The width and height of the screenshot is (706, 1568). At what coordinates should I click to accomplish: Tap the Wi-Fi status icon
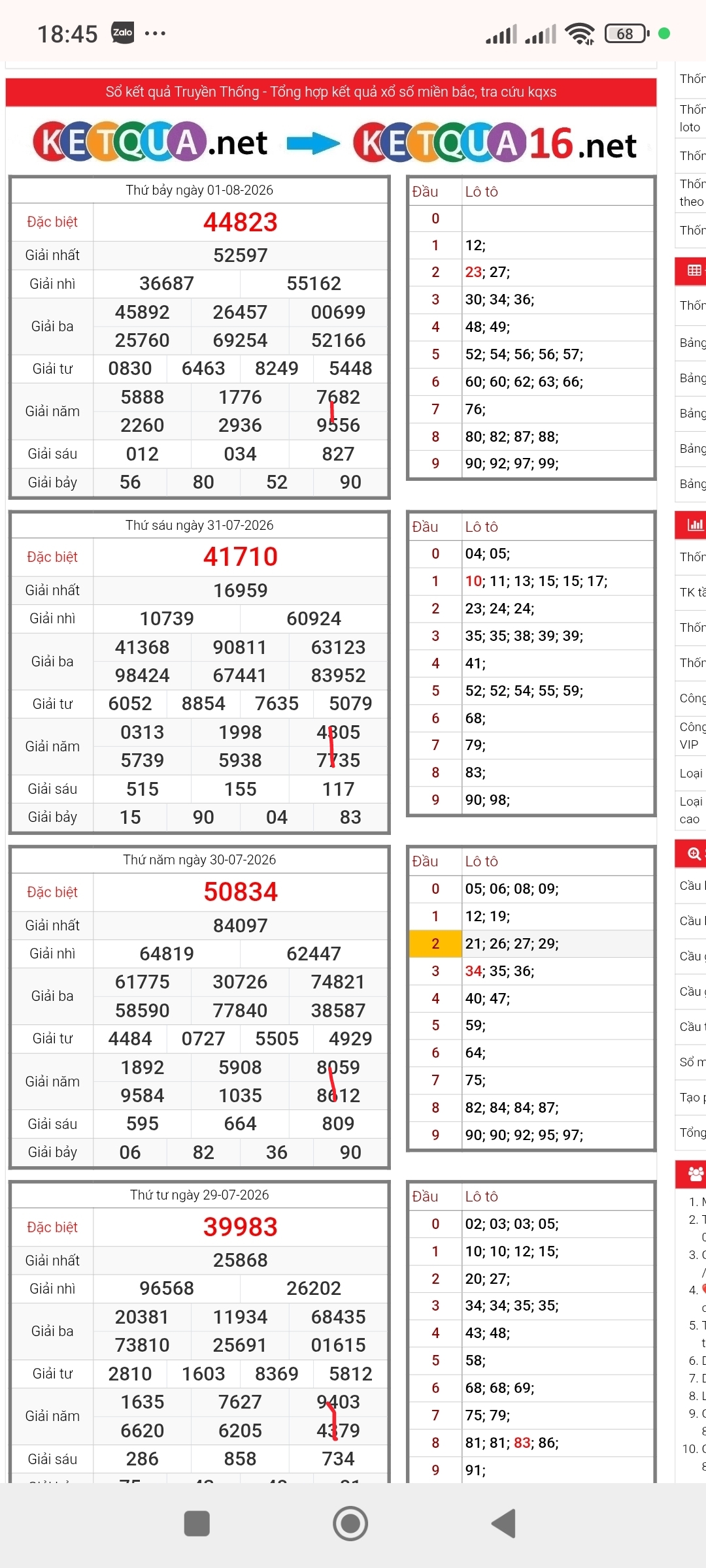(580, 33)
